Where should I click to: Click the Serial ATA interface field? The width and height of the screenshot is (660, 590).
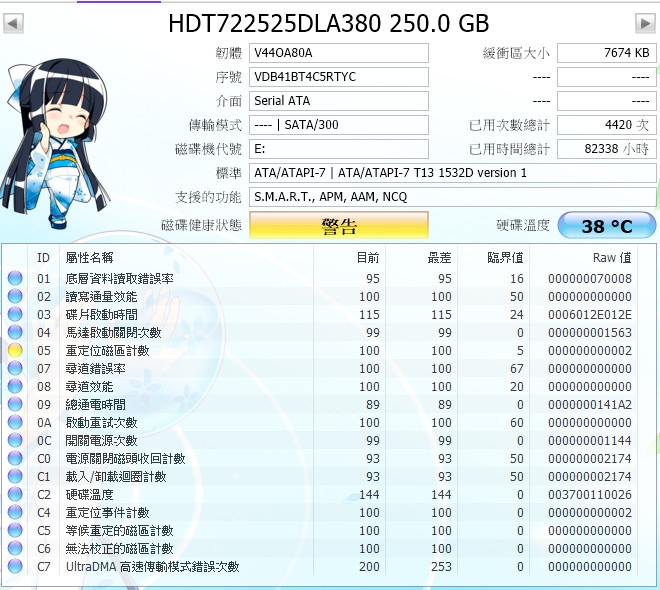click(339, 101)
